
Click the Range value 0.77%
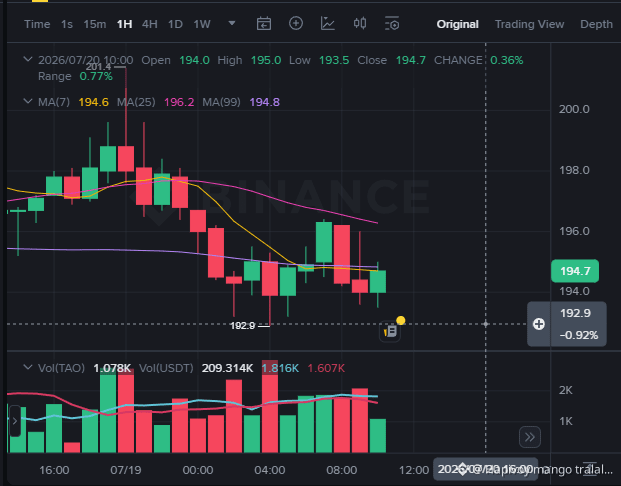tap(96, 76)
